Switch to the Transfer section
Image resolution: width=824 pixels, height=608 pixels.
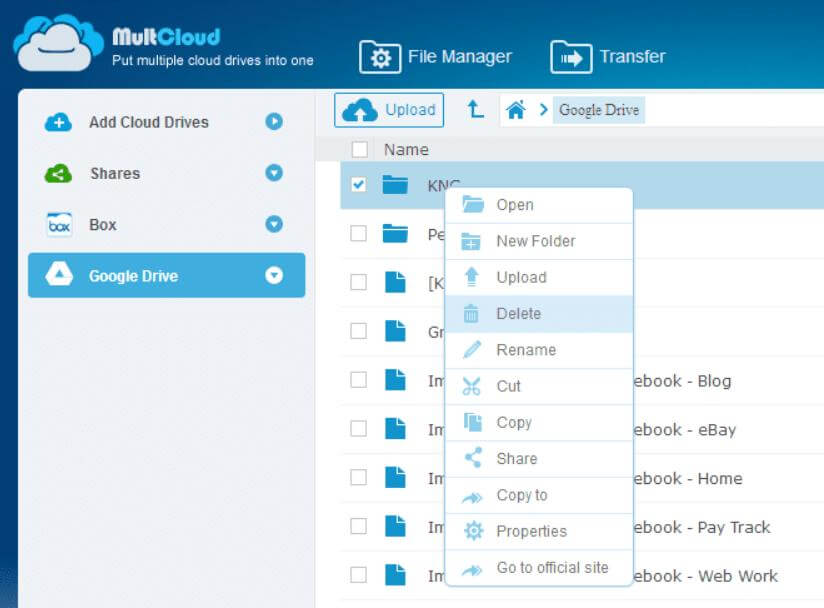click(x=608, y=57)
